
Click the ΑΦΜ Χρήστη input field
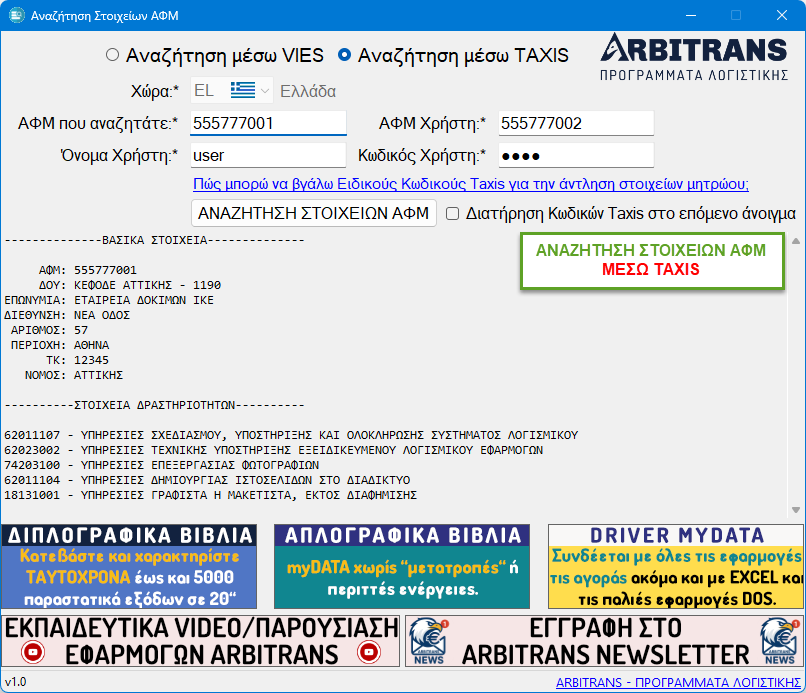pyautogui.click(x=576, y=123)
